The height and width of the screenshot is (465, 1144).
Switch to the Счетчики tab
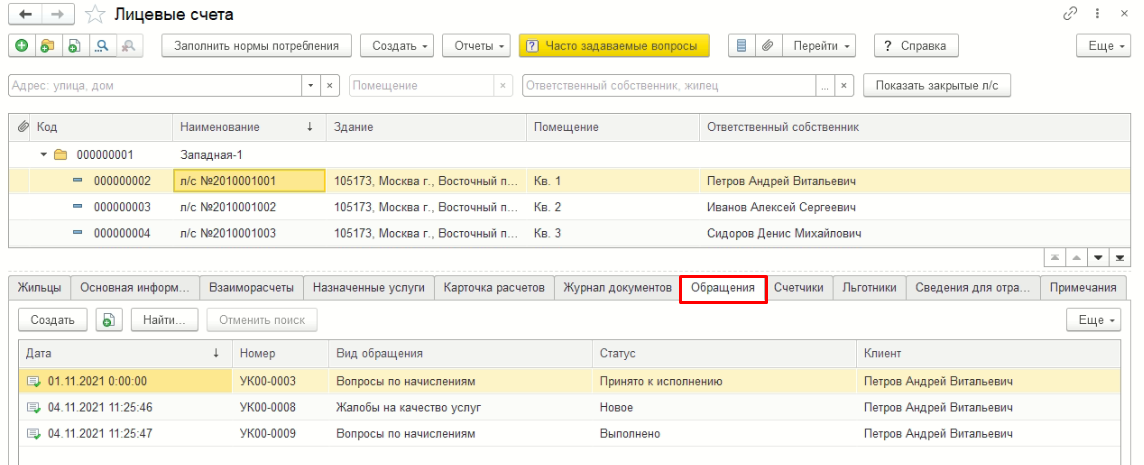tap(798, 288)
